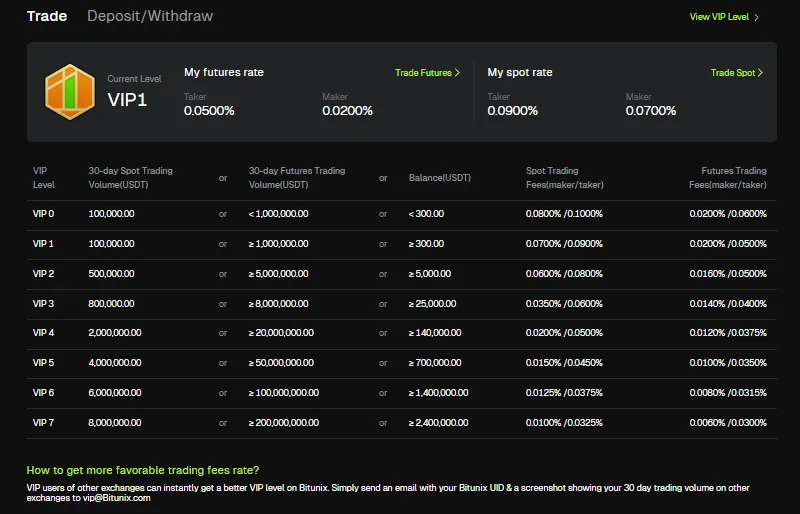
Task: Select the VIP 6 row label
Action: [43, 393]
